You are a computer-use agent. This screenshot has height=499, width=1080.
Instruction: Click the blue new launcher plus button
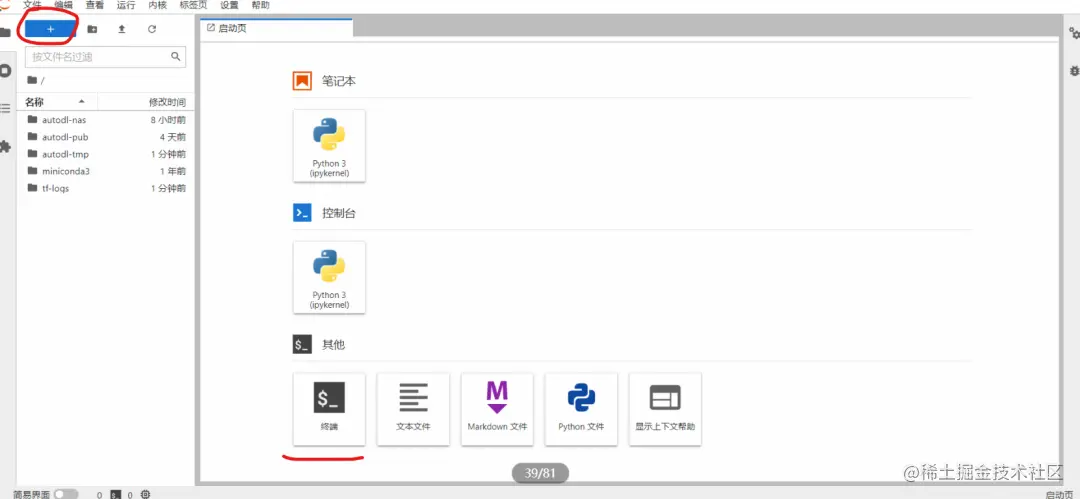coord(50,29)
